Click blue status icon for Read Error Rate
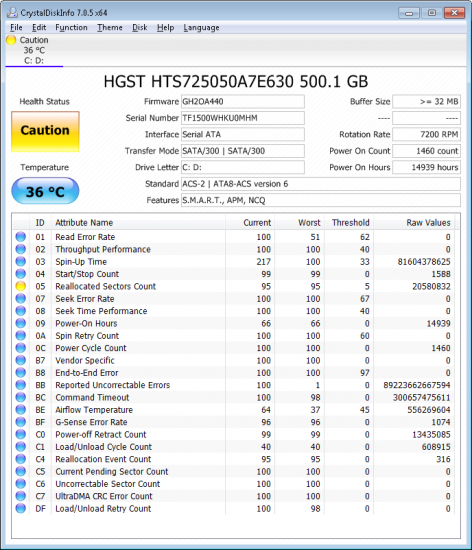 click(21, 237)
